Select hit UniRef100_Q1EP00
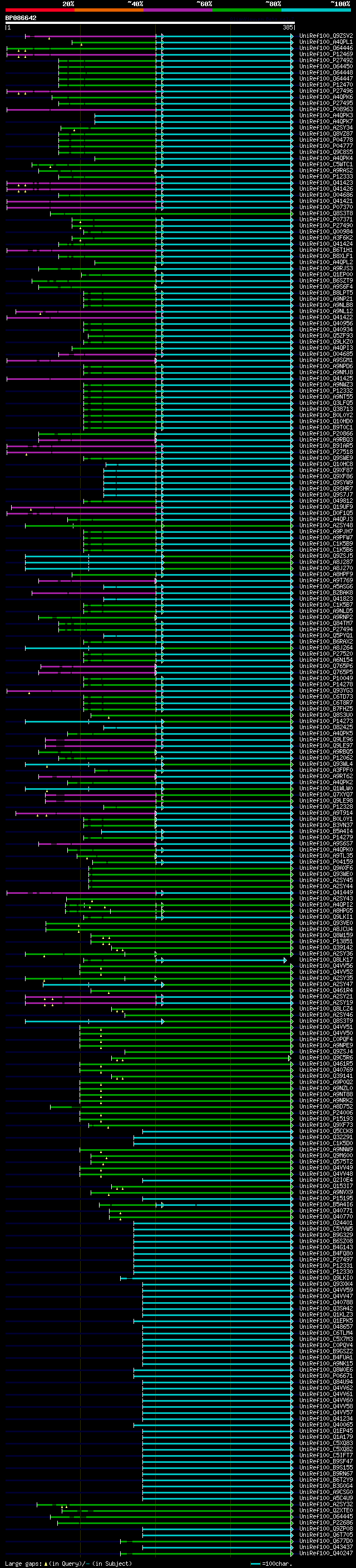Viewport: 356px width, 1568px height. click(326, 275)
